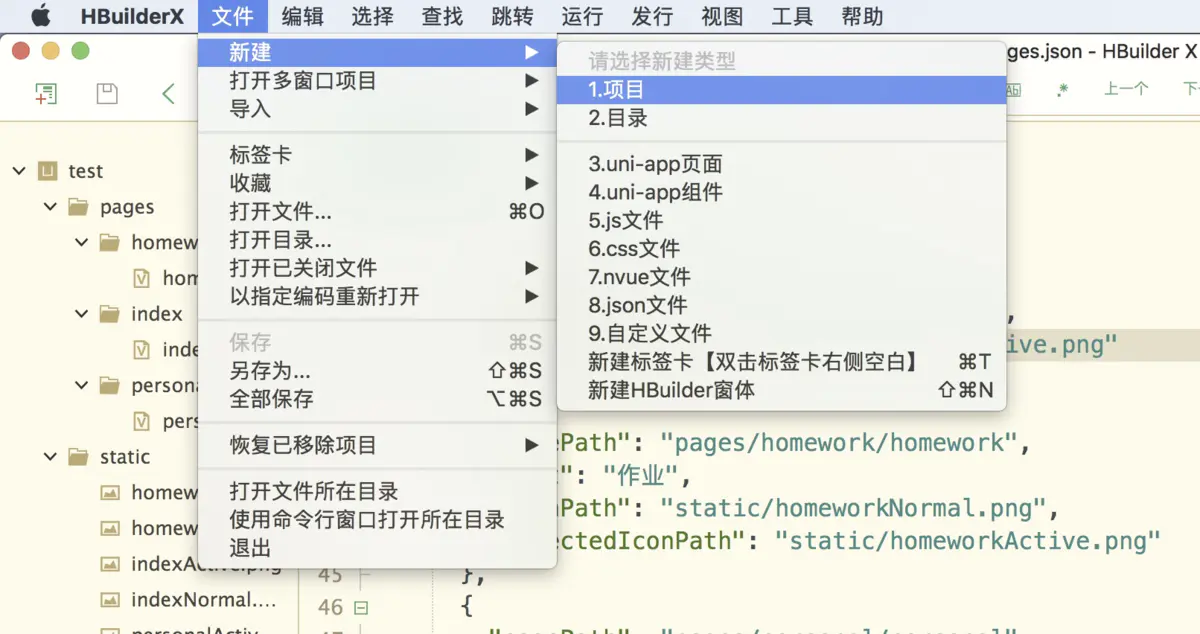Screen dimensions: 1200x634
Task: Open the 查找 menu
Action: 443,16
